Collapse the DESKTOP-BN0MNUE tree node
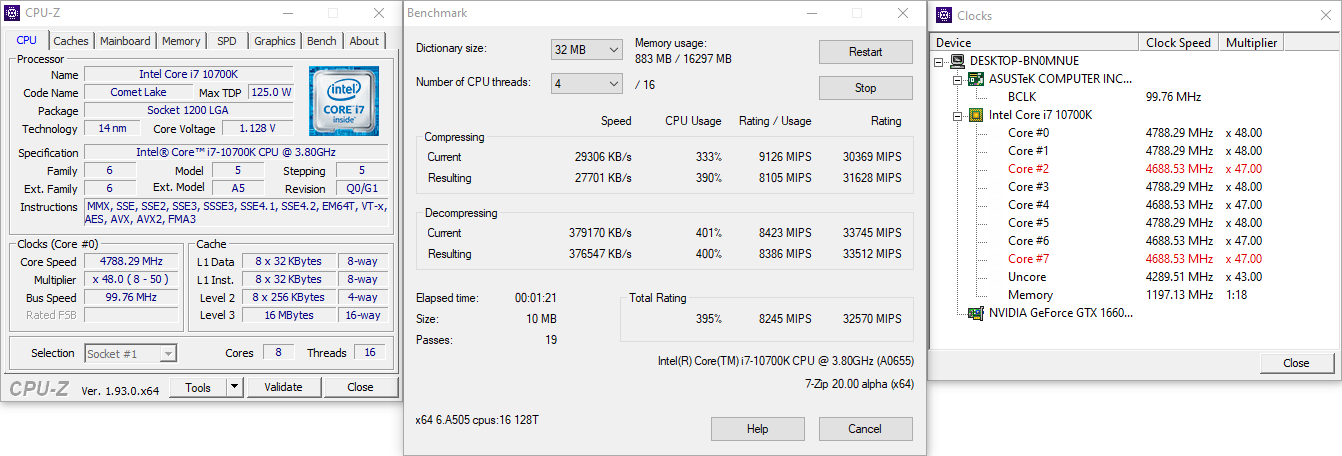The width and height of the screenshot is (1342, 456). (940, 61)
